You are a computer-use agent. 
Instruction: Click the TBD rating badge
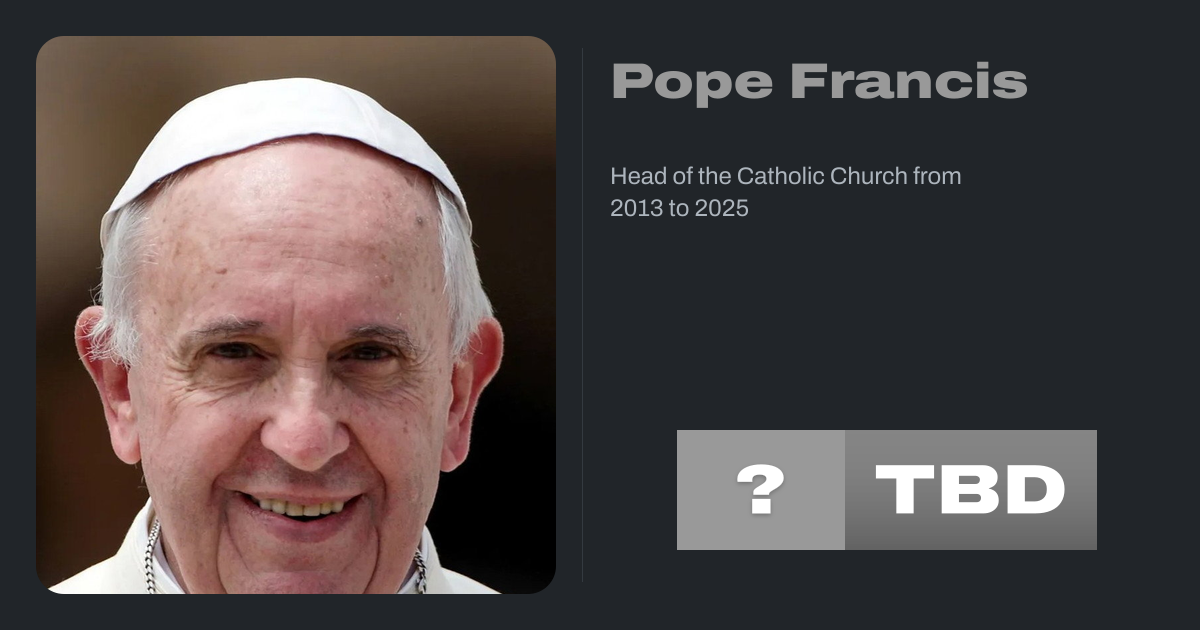tap(887, 490)
